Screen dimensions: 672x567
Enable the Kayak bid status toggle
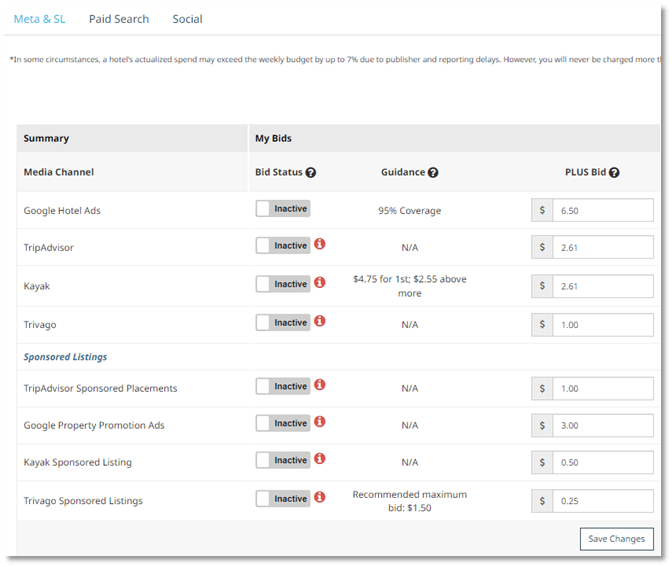click(283, 284)
